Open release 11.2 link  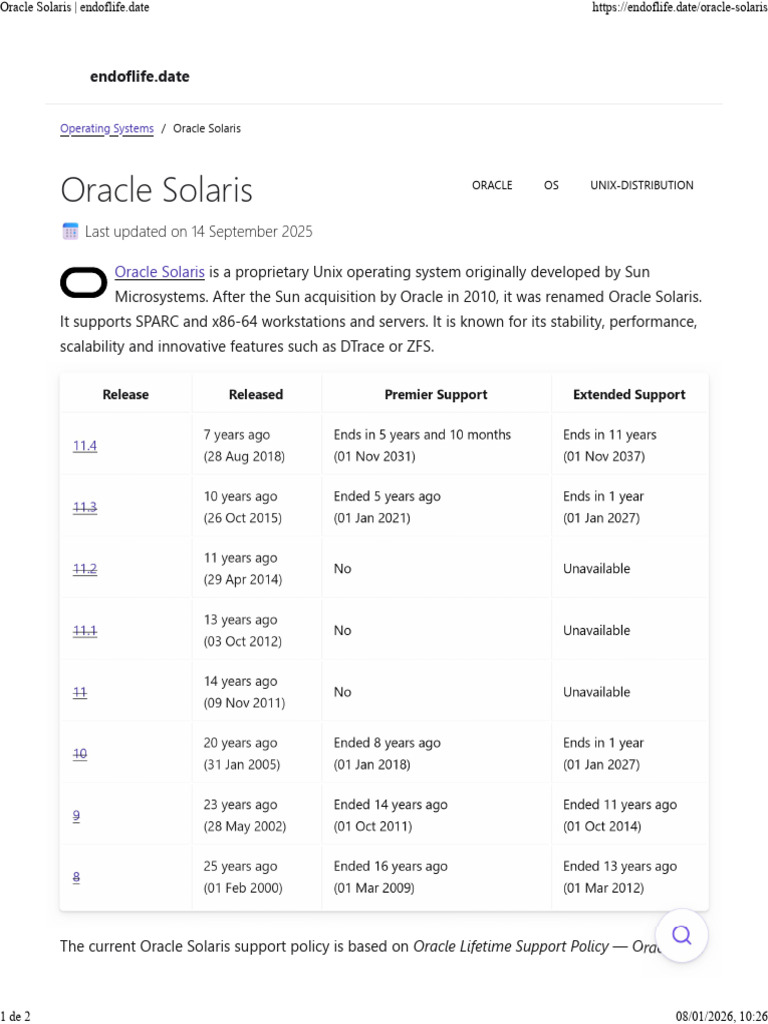tap(85, 569)
